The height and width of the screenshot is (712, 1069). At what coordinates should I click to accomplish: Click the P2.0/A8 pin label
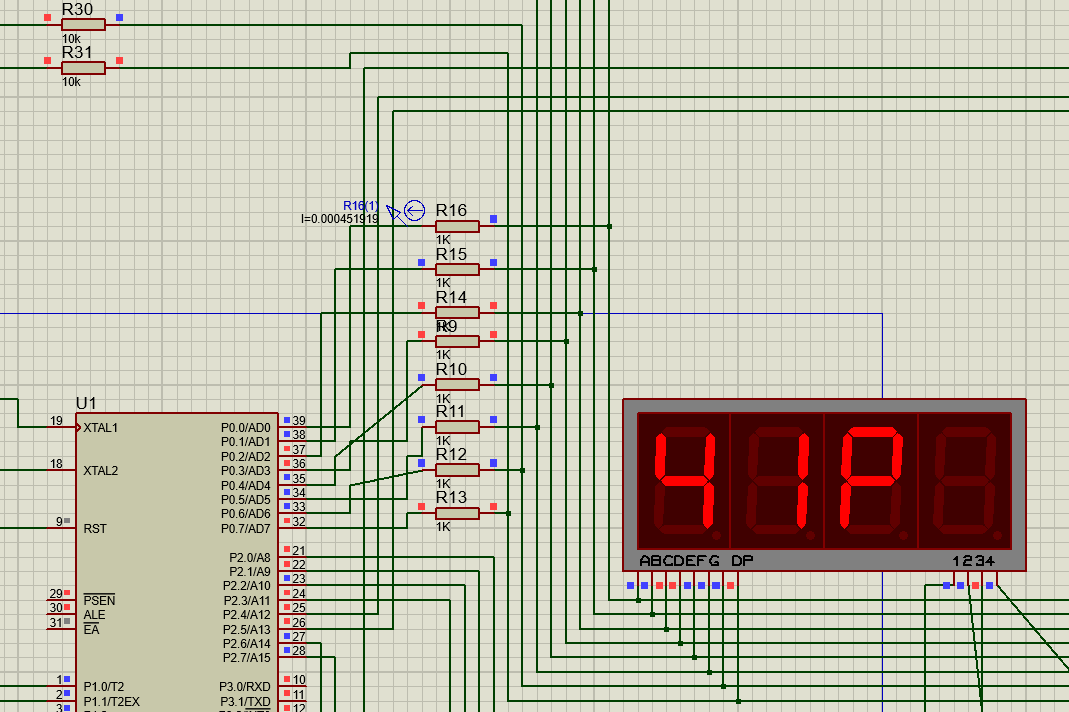point(250,557)
